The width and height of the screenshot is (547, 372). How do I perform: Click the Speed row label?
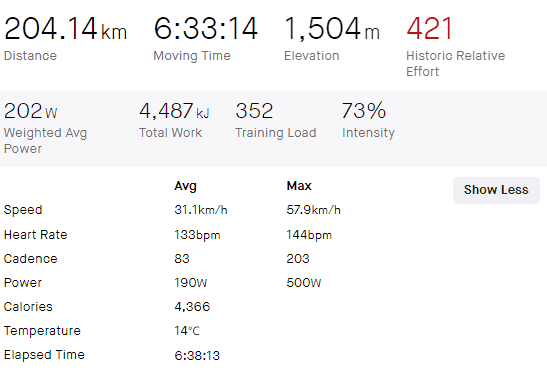click(23, 210)
